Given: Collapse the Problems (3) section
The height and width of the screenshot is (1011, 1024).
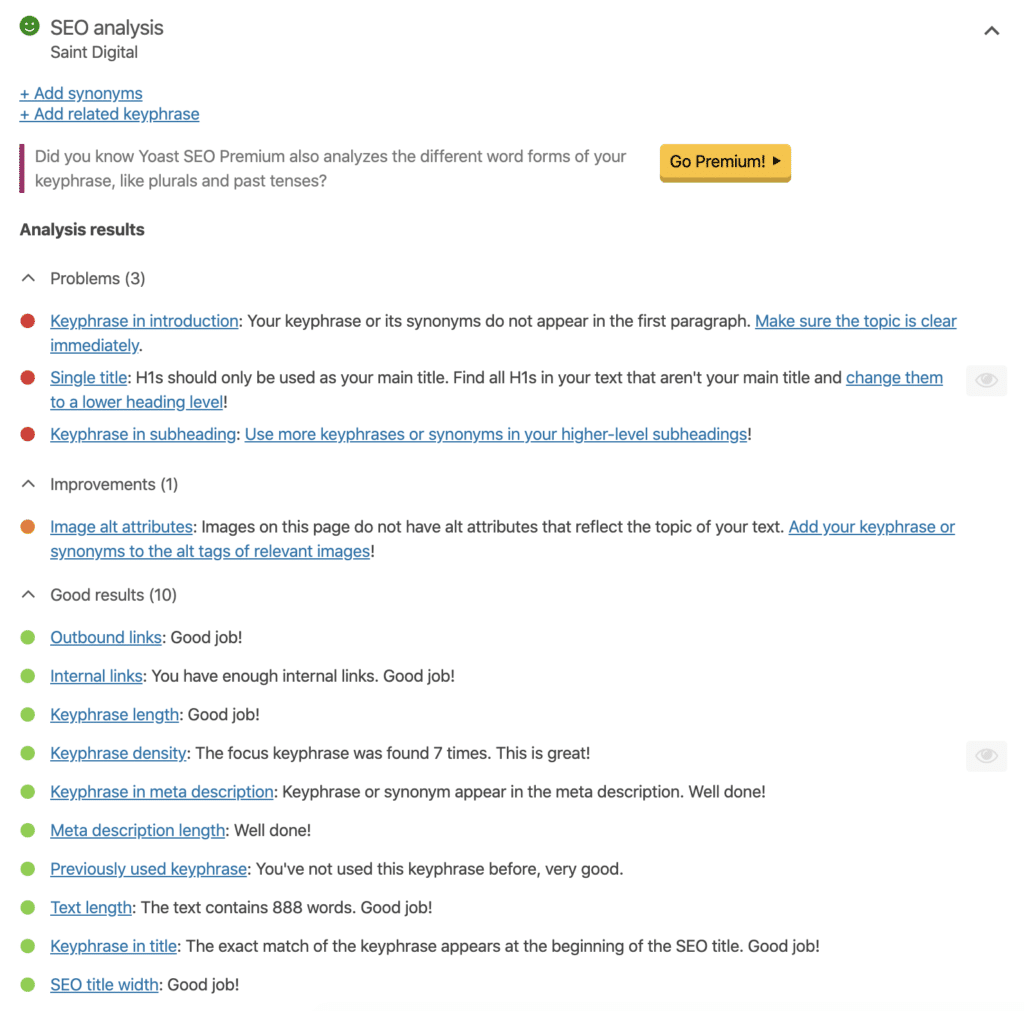Looking at the screenshot, I should pos(28,278).
